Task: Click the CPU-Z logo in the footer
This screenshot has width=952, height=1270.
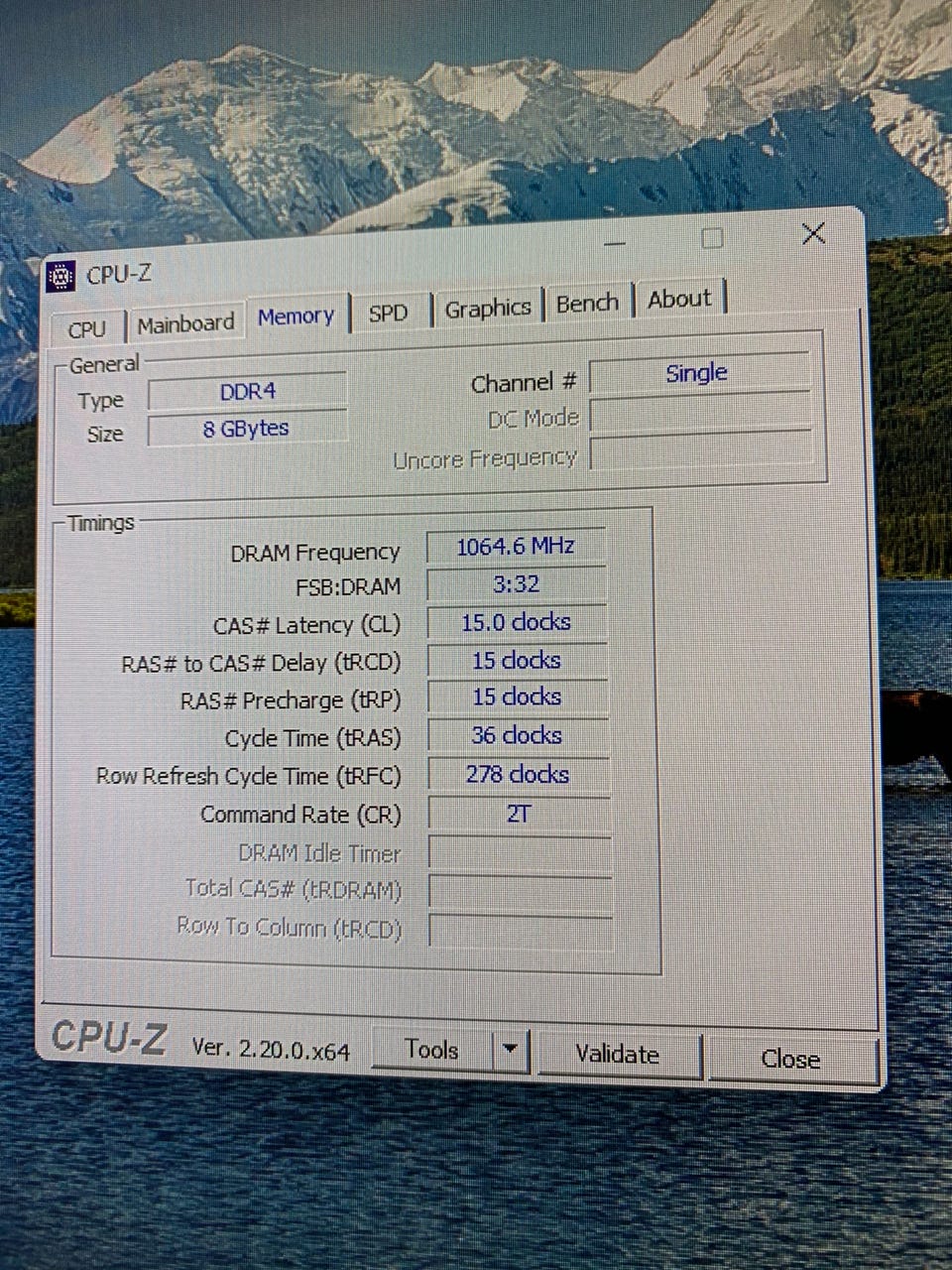Action: tap(109, 1038)
